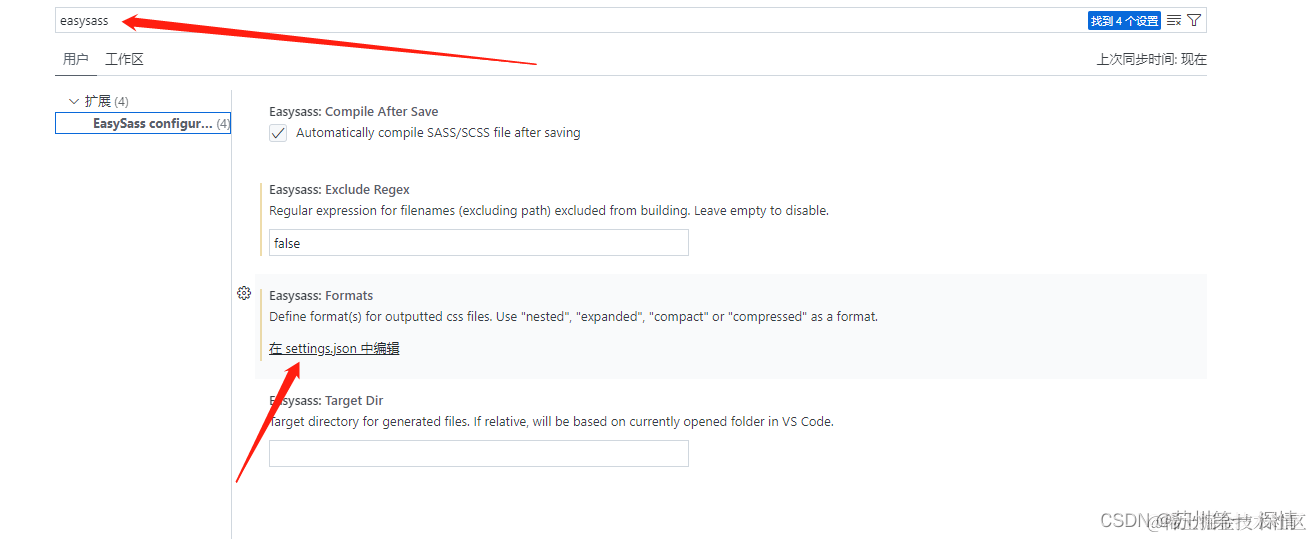Open the settings filter funnel icon

[1194, 20]
